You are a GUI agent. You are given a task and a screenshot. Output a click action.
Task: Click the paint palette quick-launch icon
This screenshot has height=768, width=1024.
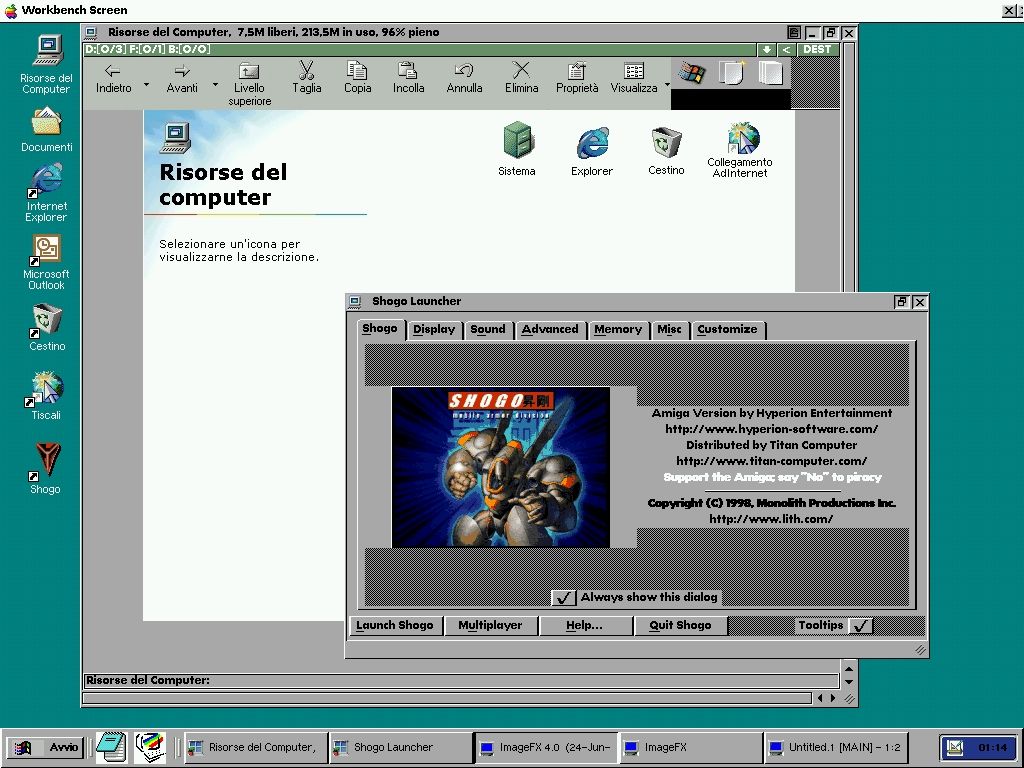[150, 746]
